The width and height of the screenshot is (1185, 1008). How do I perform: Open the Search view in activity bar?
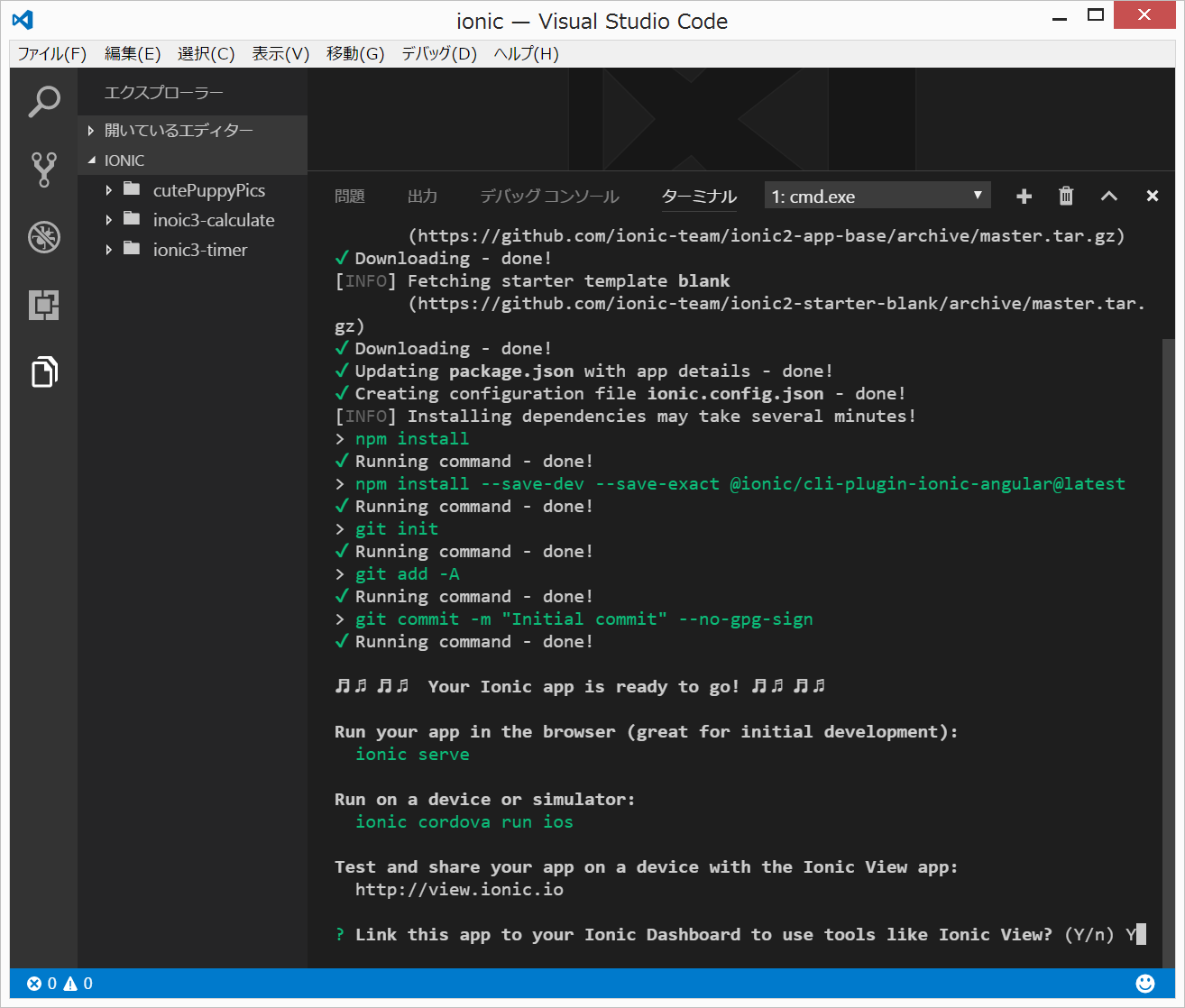pos(43,102)
